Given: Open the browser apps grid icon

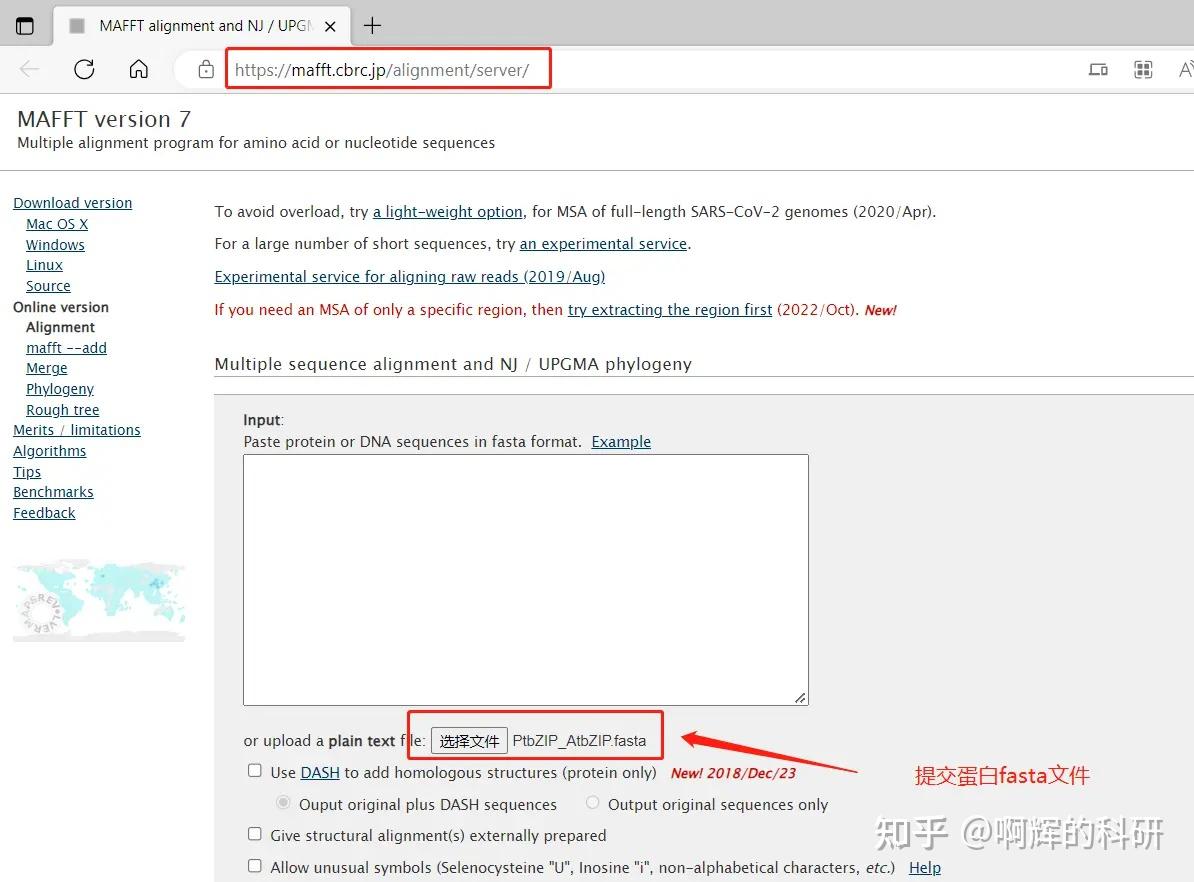Looking at the screenshot, I should 1143,69.
